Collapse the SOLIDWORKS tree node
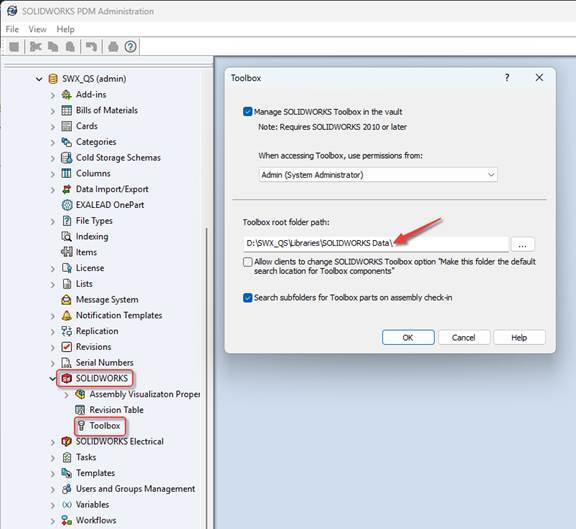 click(53, 379)
